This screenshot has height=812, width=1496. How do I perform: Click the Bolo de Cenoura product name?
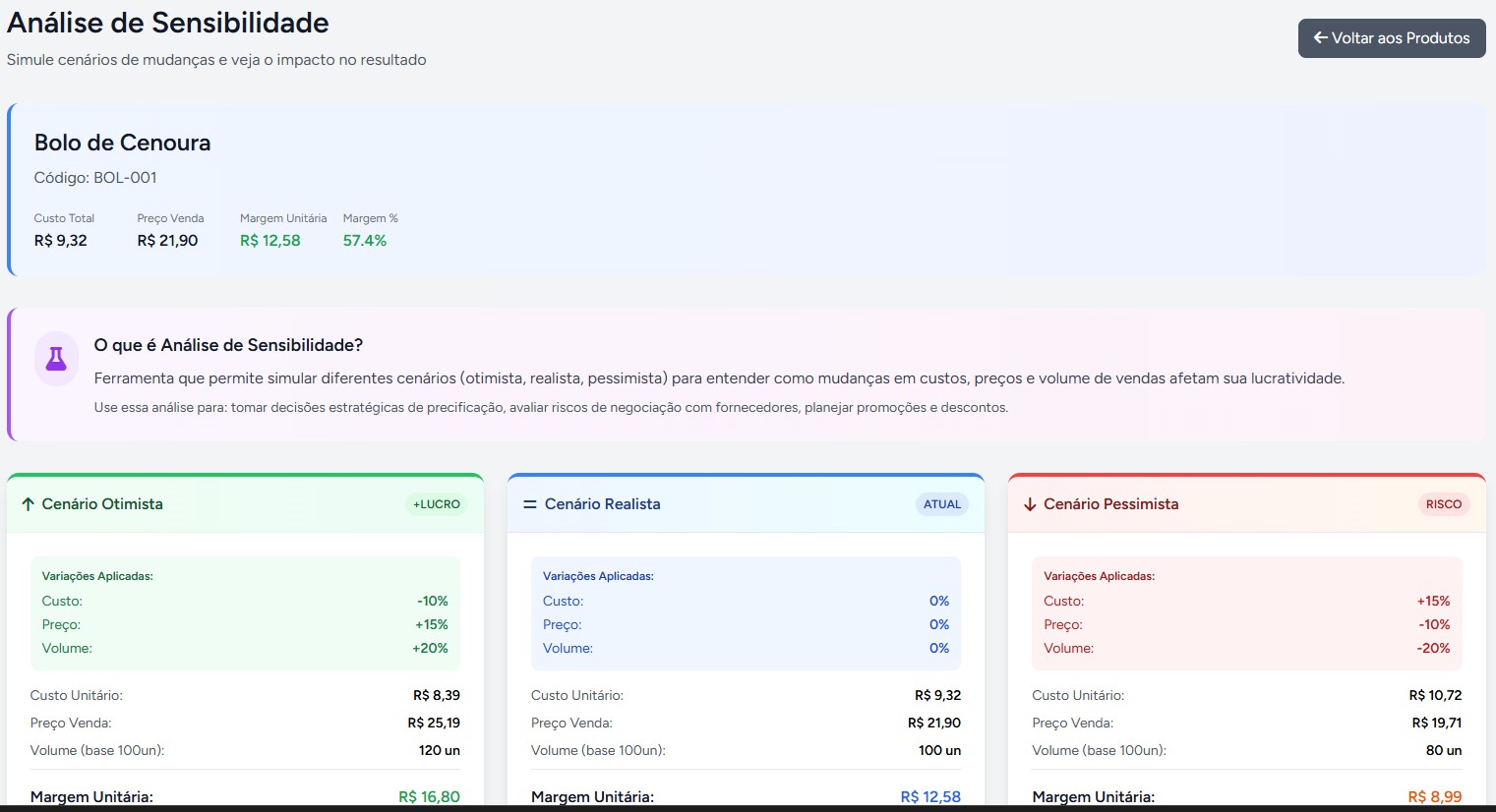click(122, 143)
